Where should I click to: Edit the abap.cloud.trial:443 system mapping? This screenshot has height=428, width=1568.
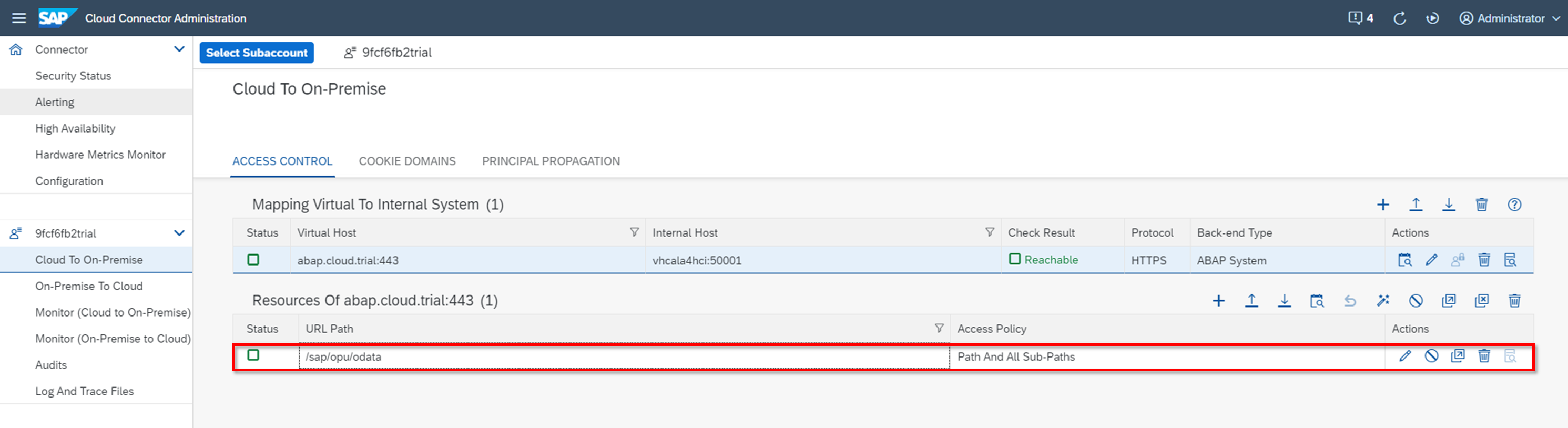1432,260
